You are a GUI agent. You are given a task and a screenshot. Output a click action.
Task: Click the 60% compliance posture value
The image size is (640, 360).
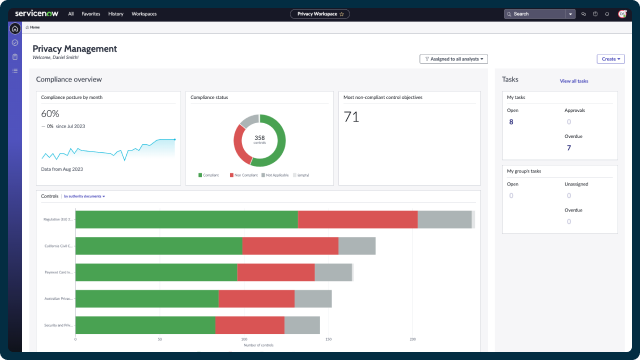pyautogui.click(x=50, y=113)
